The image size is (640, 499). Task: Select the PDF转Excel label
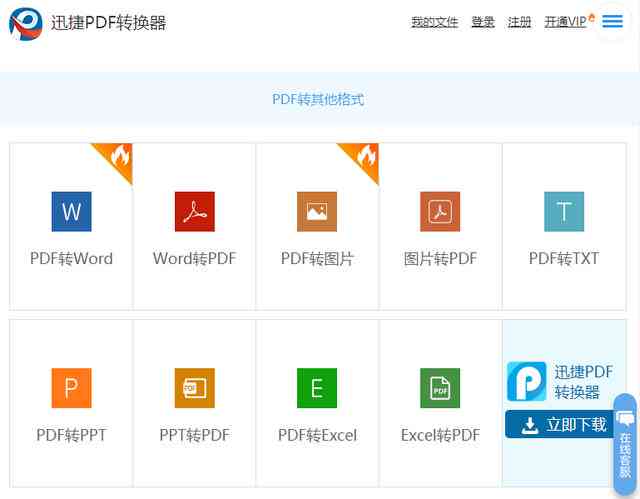pos(317,435)
